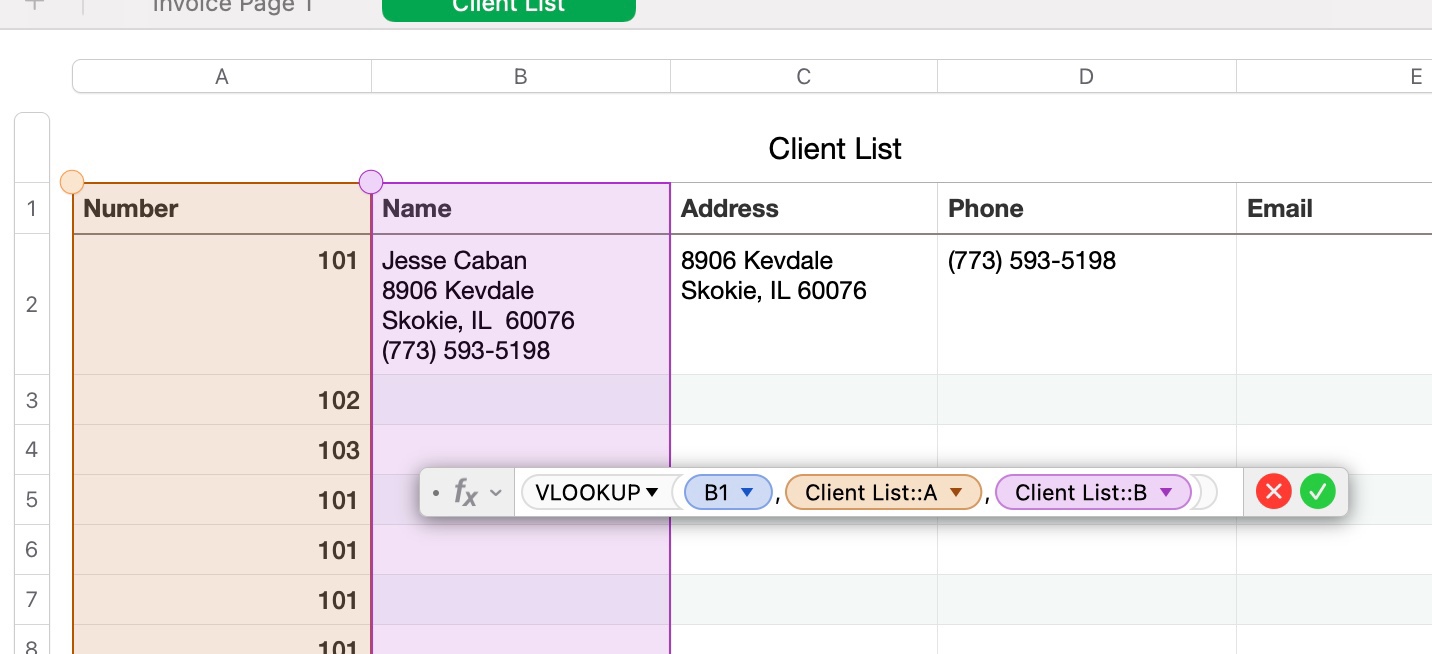Click the purple range handle on column B
The height and width of the screenshot is (654, 1432).
[371, 182]
